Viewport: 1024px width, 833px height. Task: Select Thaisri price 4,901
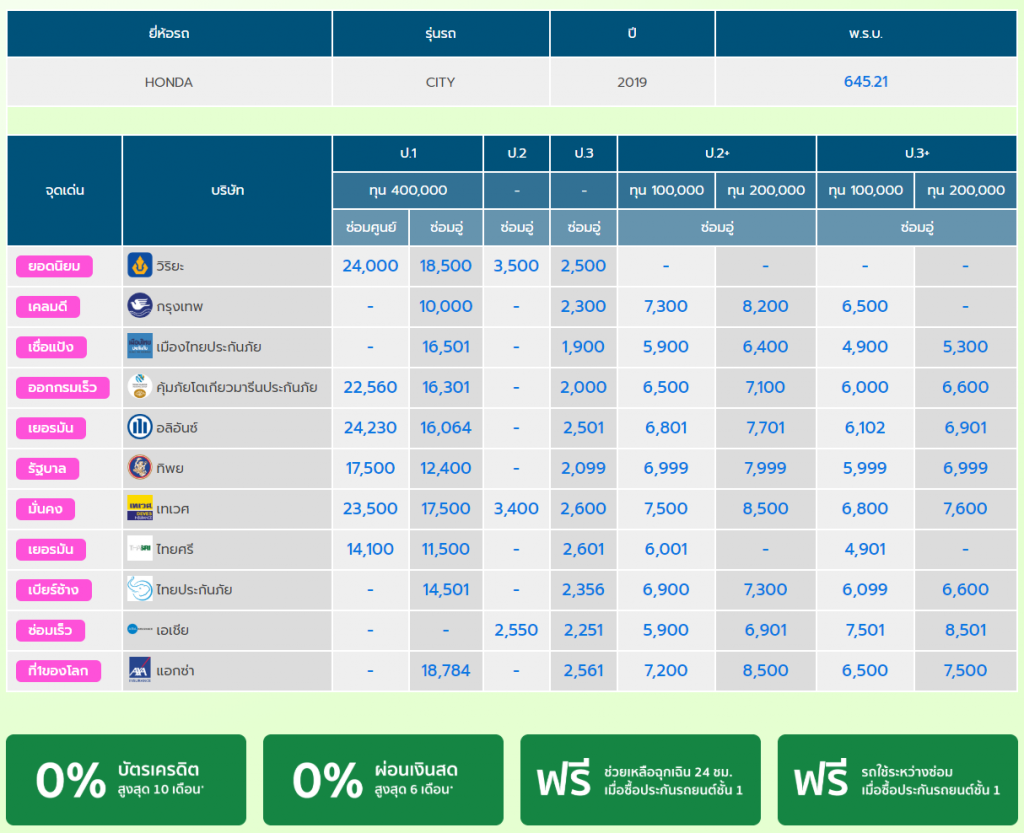click(x=865, y=549)
